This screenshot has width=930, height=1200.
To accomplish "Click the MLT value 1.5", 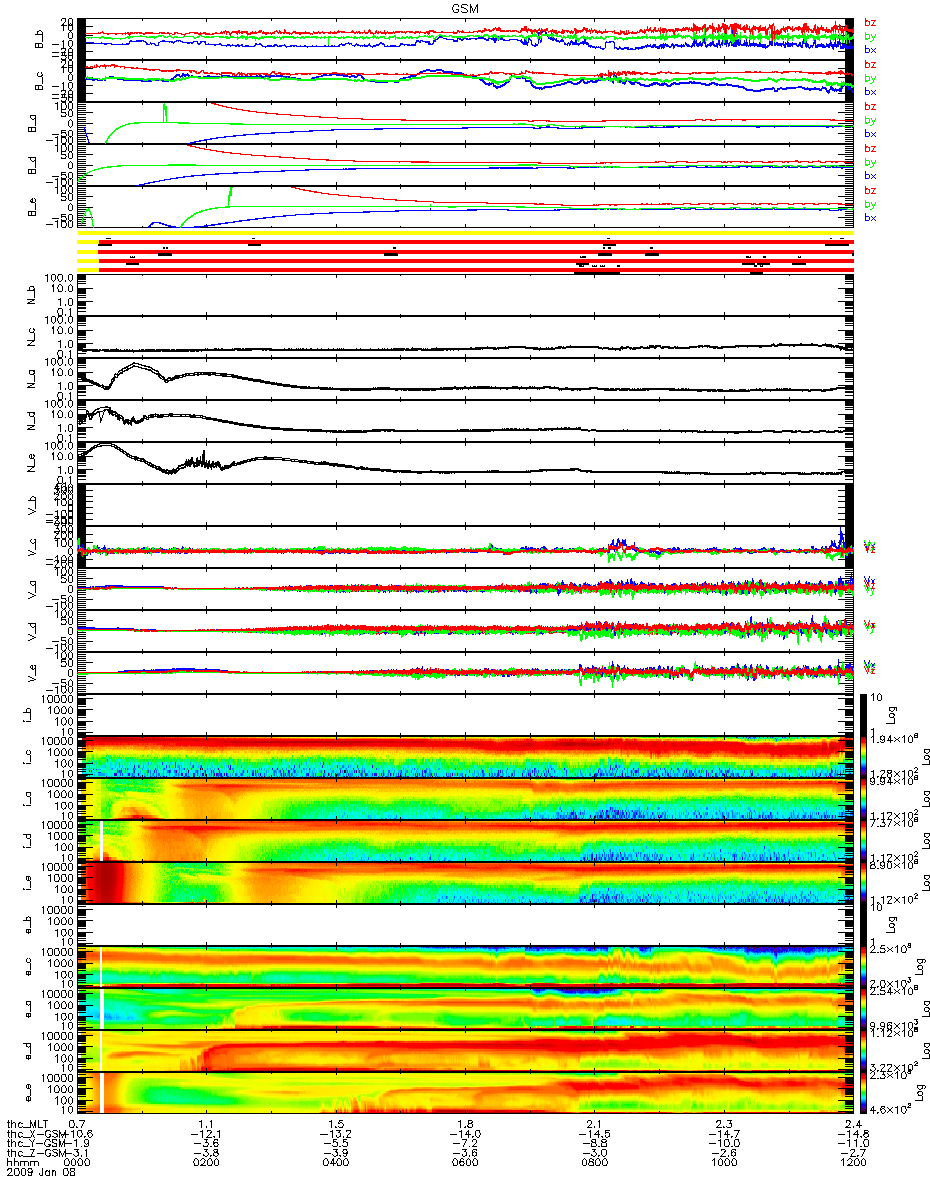I will point(338,1125).
